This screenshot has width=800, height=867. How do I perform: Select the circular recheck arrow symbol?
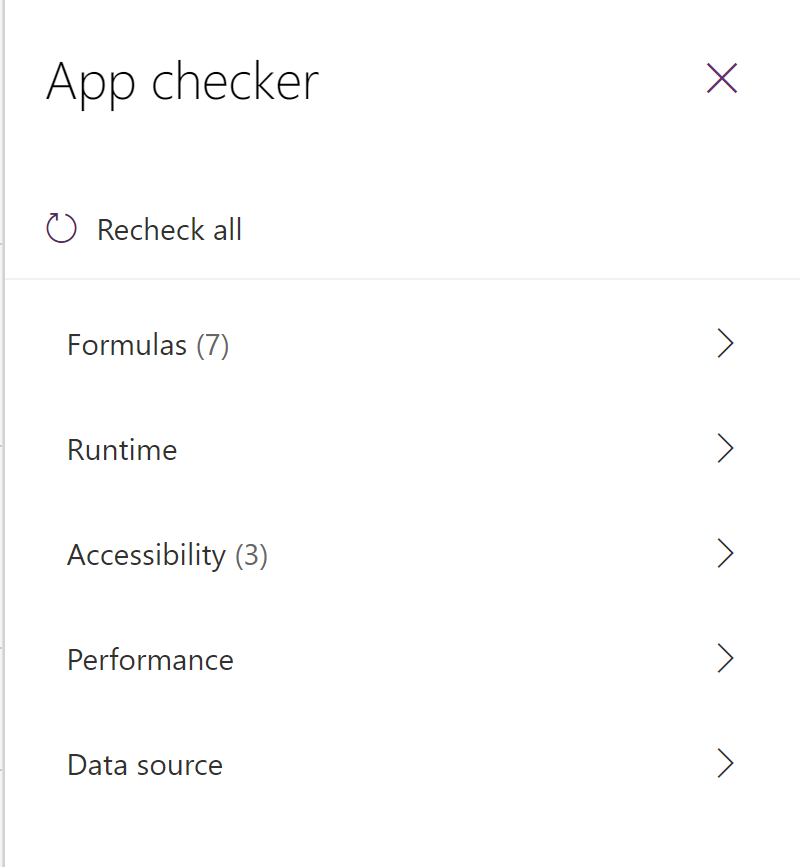click(x=61, y=228)
